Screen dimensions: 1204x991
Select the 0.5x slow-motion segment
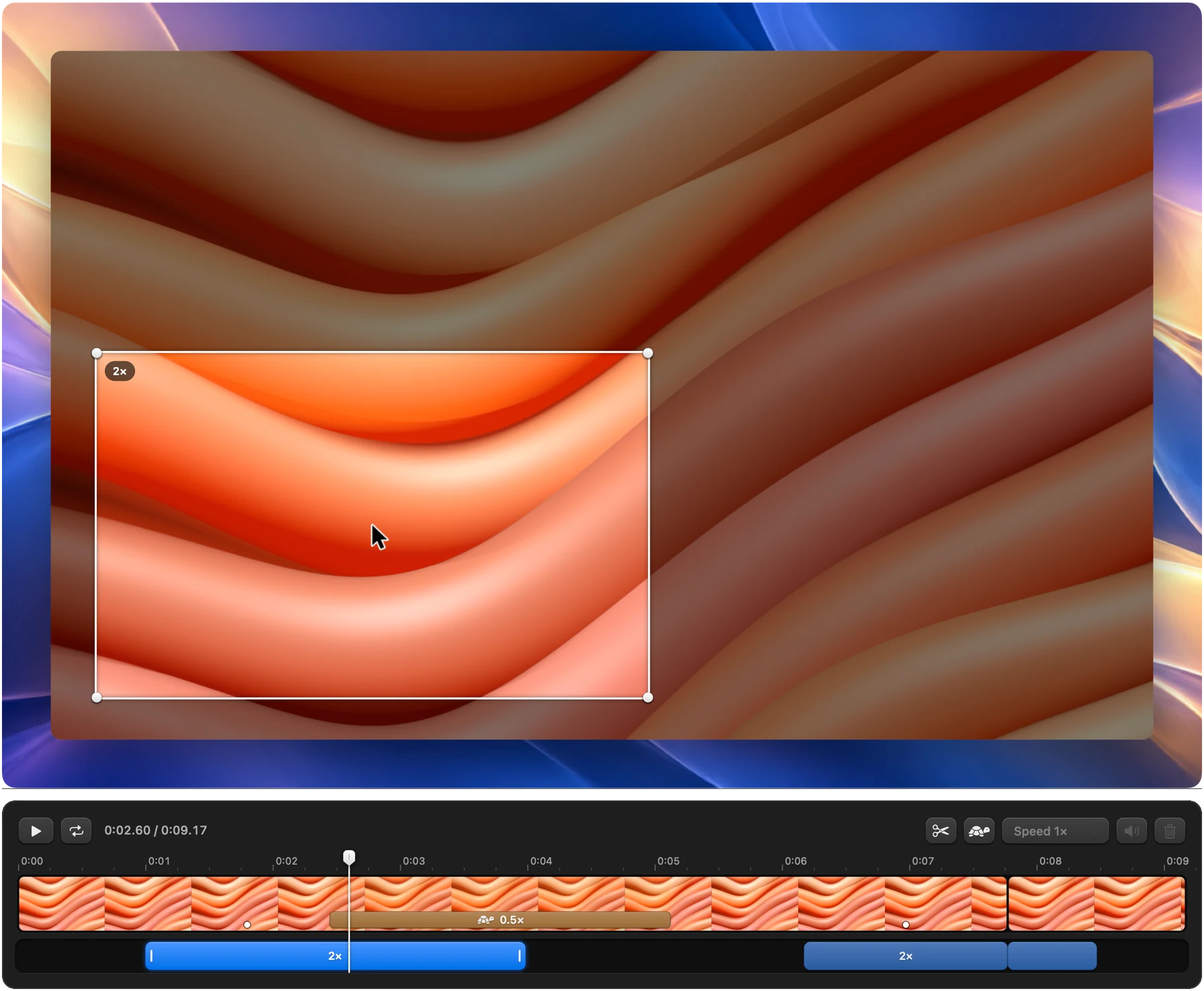point(500,920)
